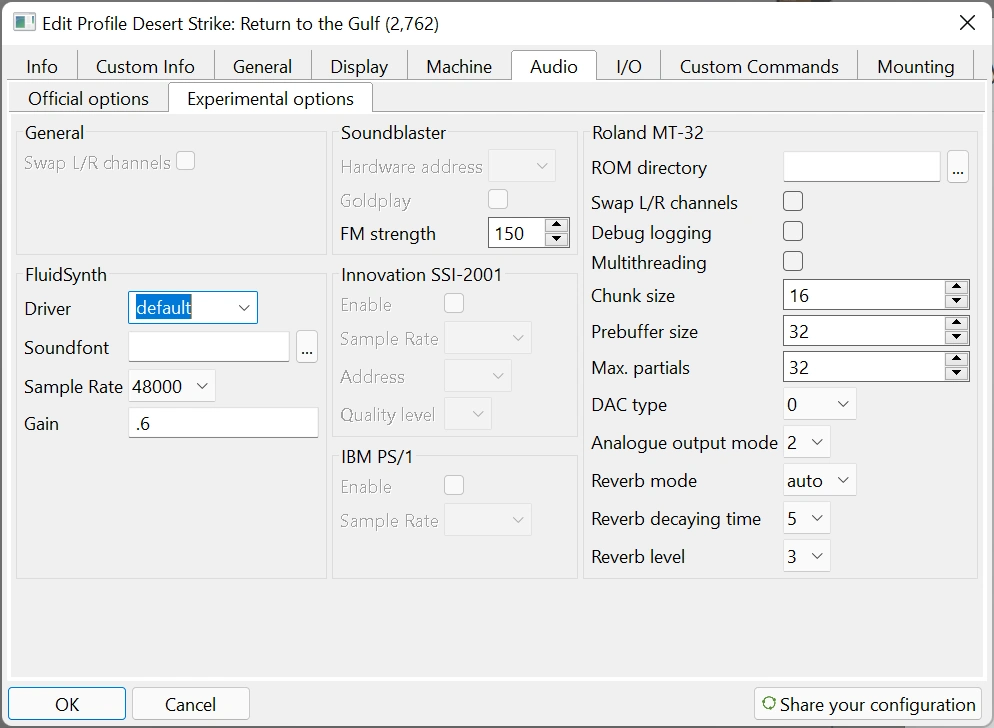Viewport: 994px width, 728px height.
Task: Toggle Debug logging checkbox
Action: (x=793, y=232)
